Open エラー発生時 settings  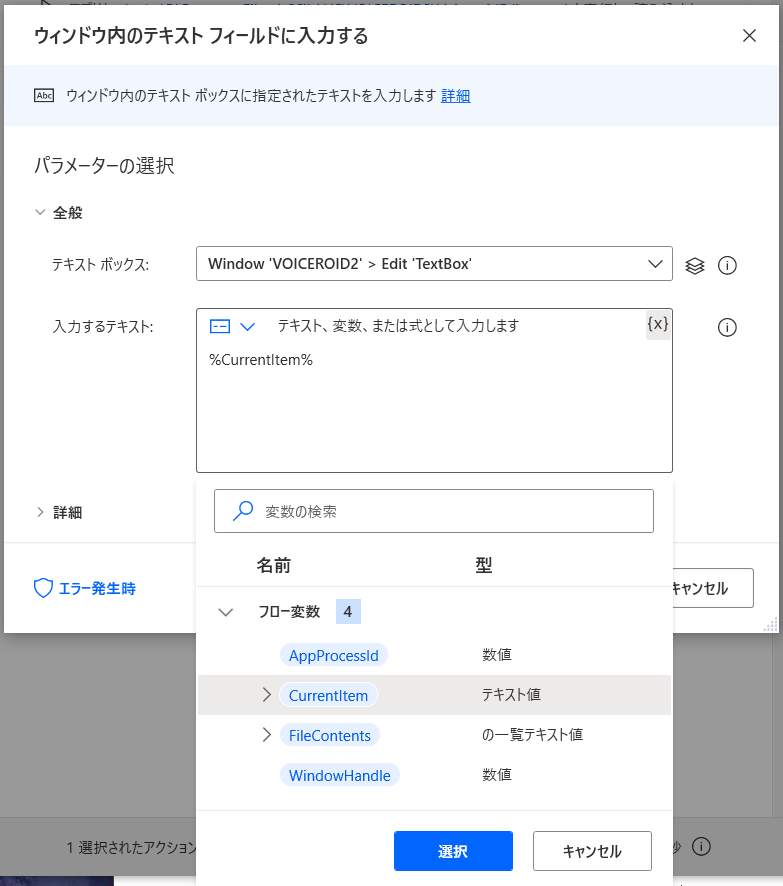click(85, 588)
